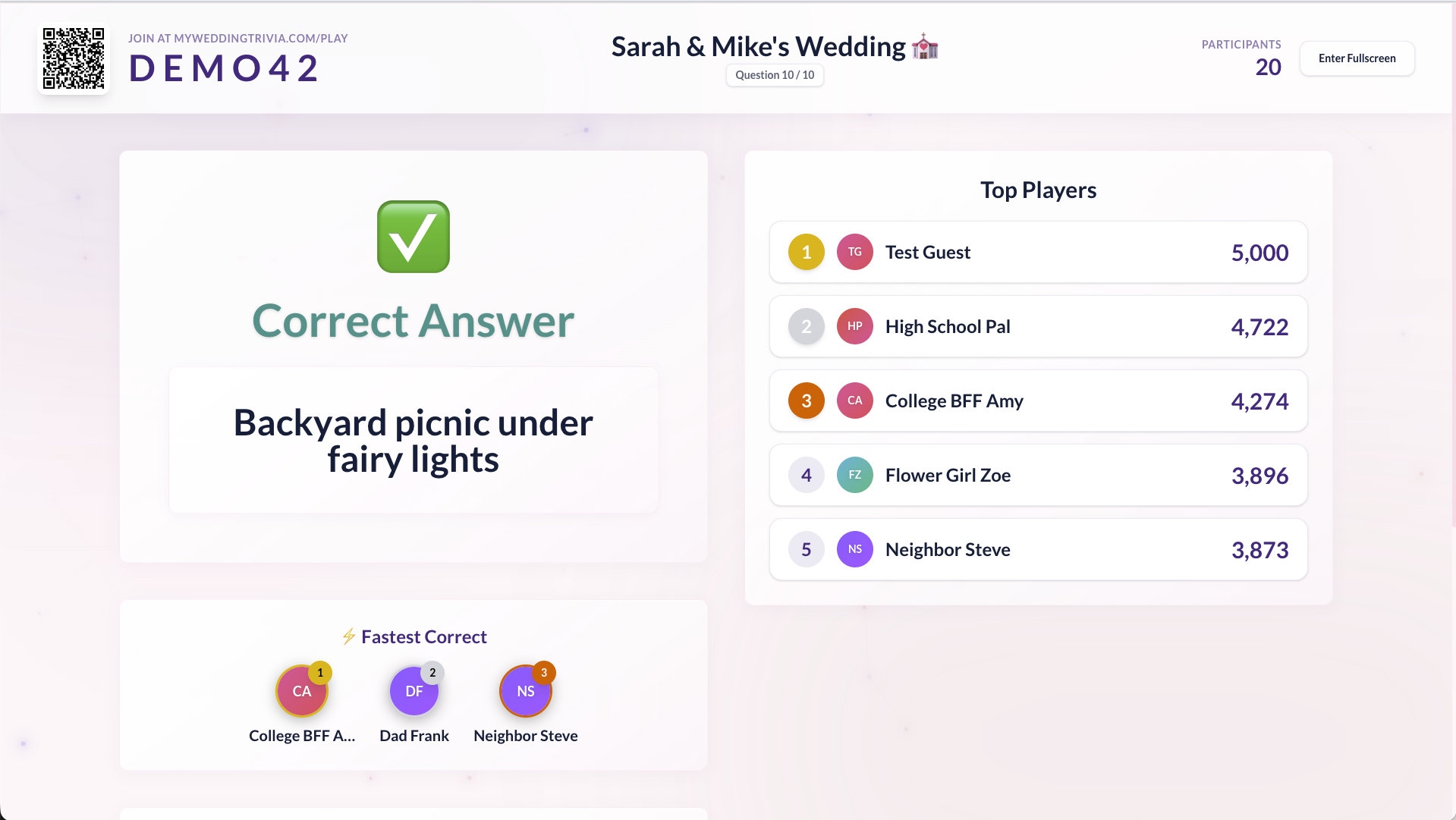Viewport: 1456px width, 820px height.
Task: Click the CA avatar in Top Players
Action: [854, 401]
